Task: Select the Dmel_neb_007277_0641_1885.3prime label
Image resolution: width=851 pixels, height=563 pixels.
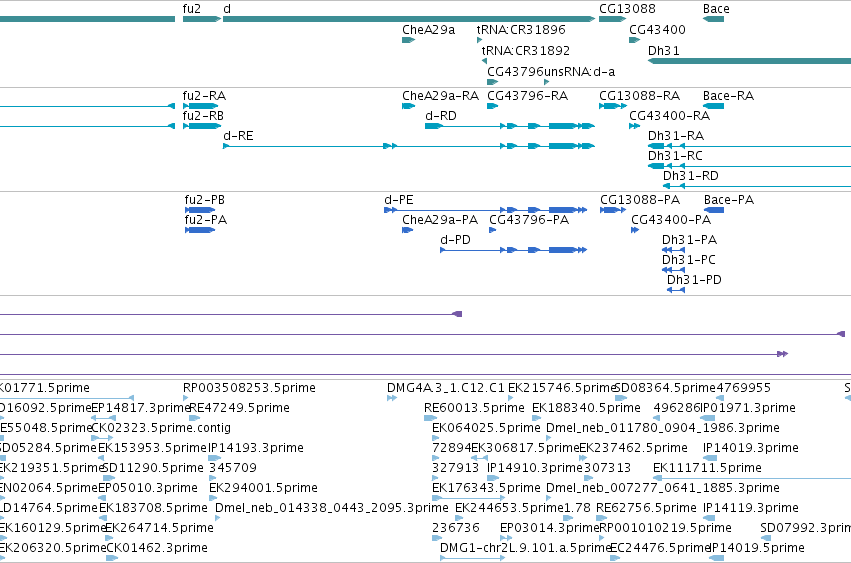Action: [x=663, y=488]
